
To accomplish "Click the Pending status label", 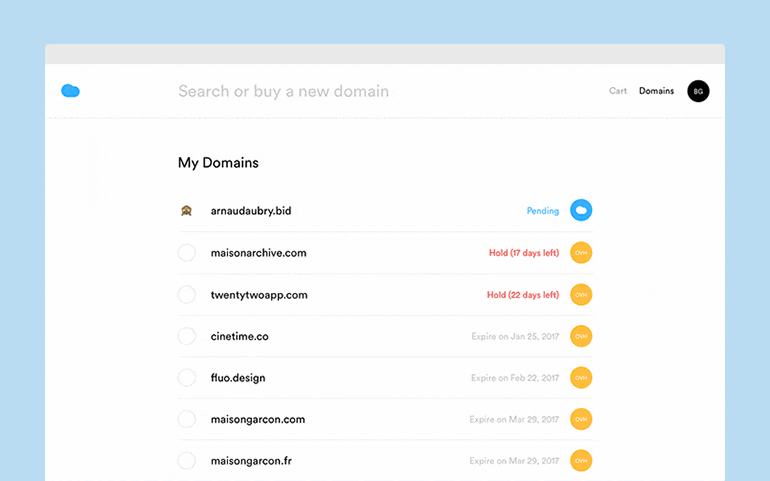I will pyautogui.click(x=543, y=211).
